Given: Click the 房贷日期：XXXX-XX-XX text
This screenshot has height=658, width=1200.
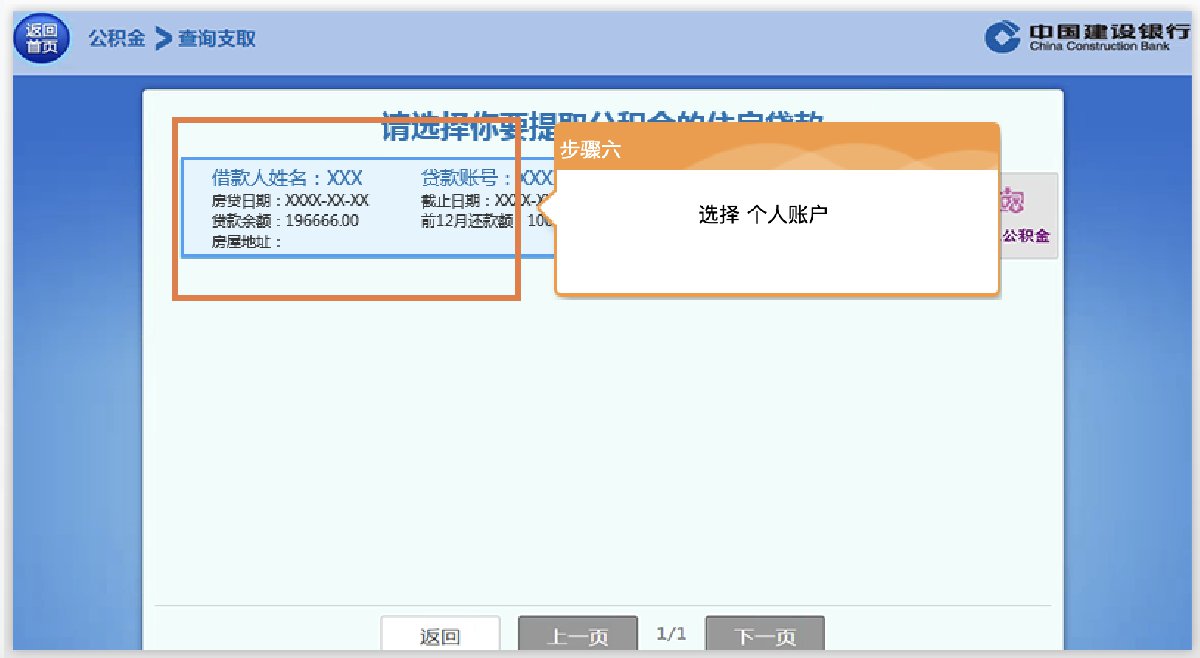Looking at the screenshot, I should (x=290, y=200).
